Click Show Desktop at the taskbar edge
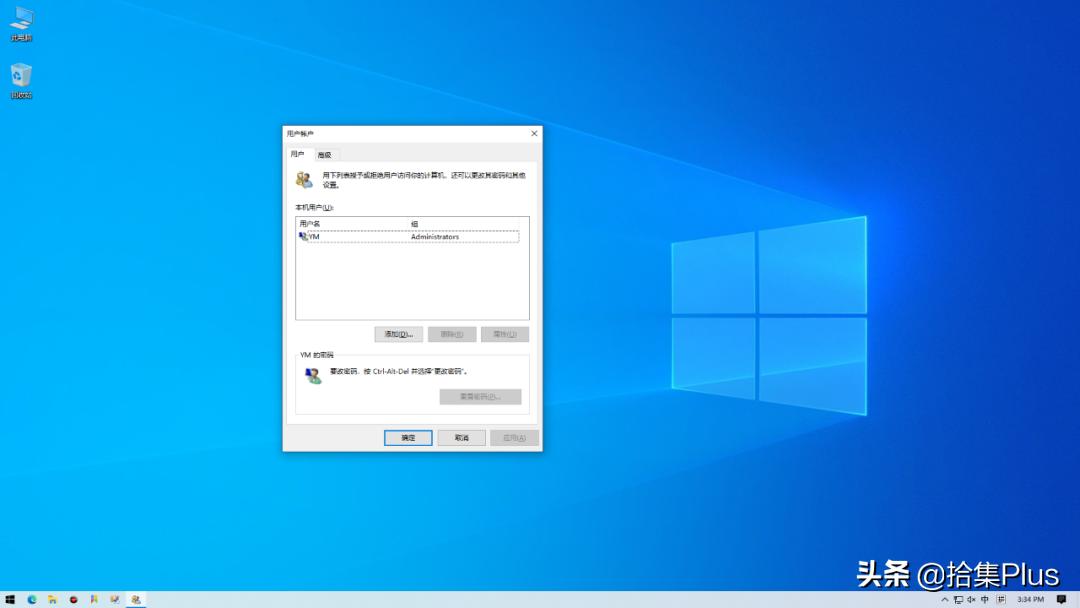 pyautogui.click(x=1078, y=601)
